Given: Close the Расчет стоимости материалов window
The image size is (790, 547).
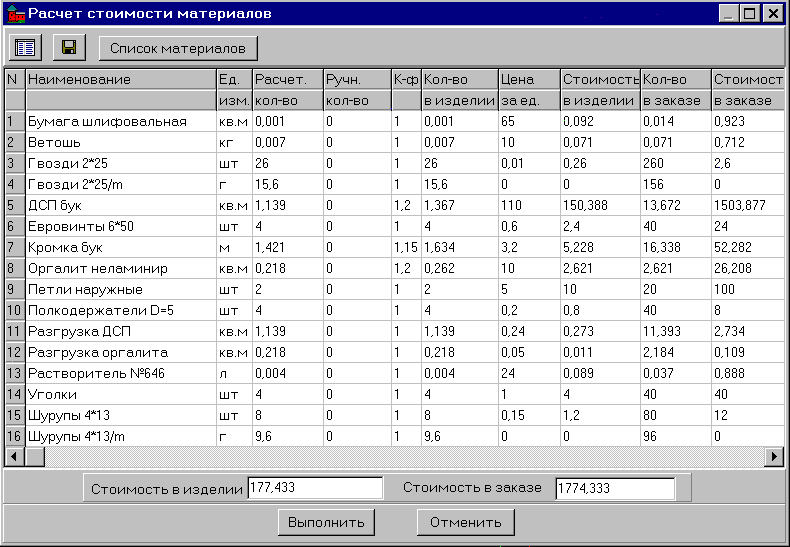Looking at the screenshot, I should pos(772,14).
